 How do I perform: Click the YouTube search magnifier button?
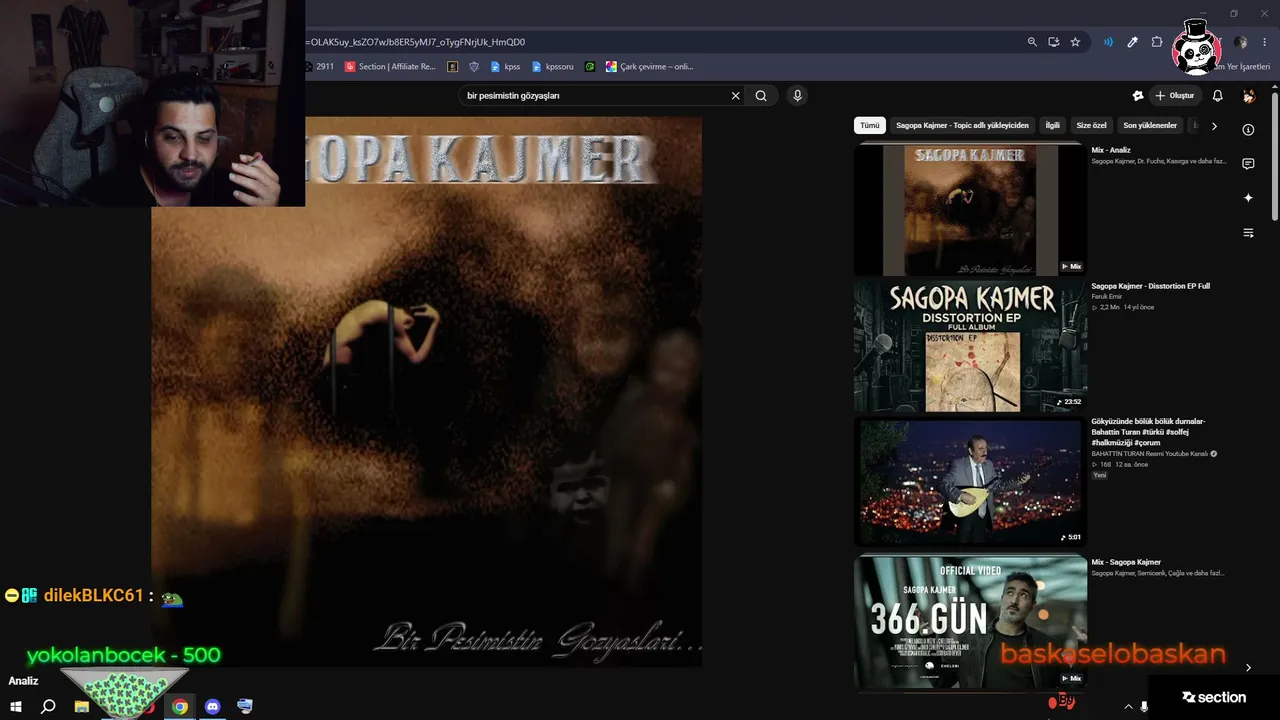761,96
